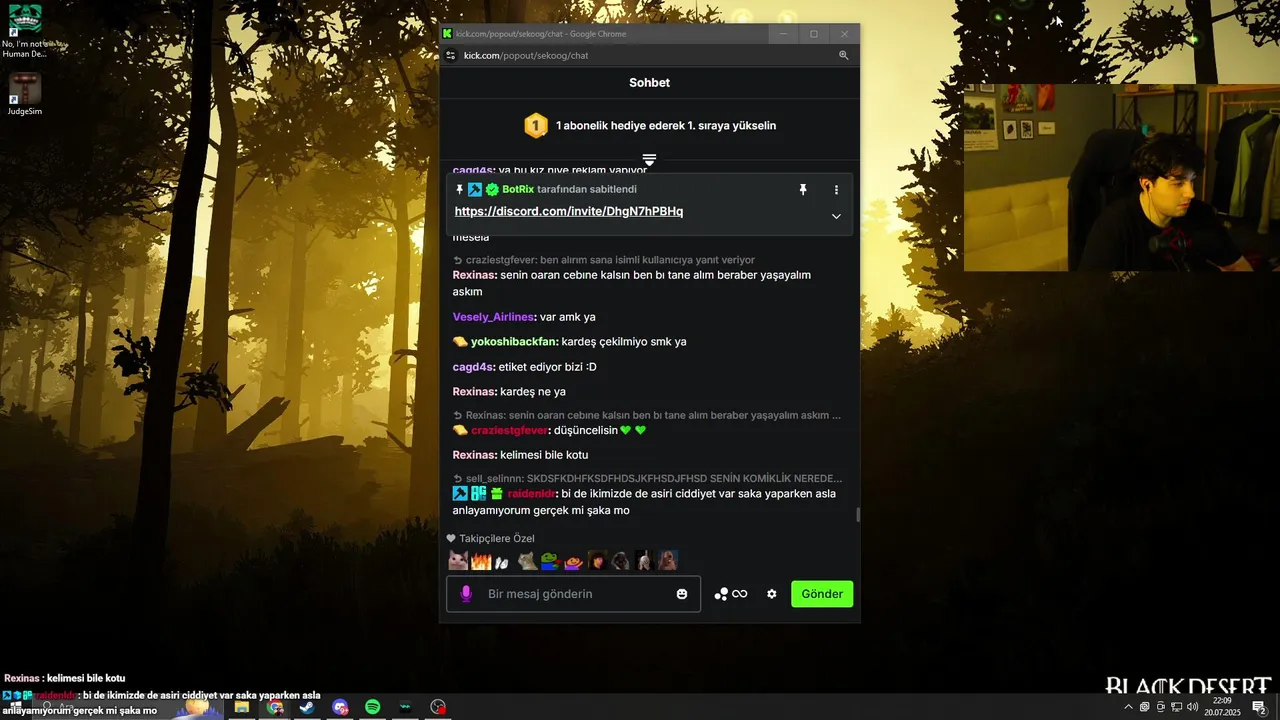
Task: Open Spotify from the taskbar
Action: pos(372,707)
